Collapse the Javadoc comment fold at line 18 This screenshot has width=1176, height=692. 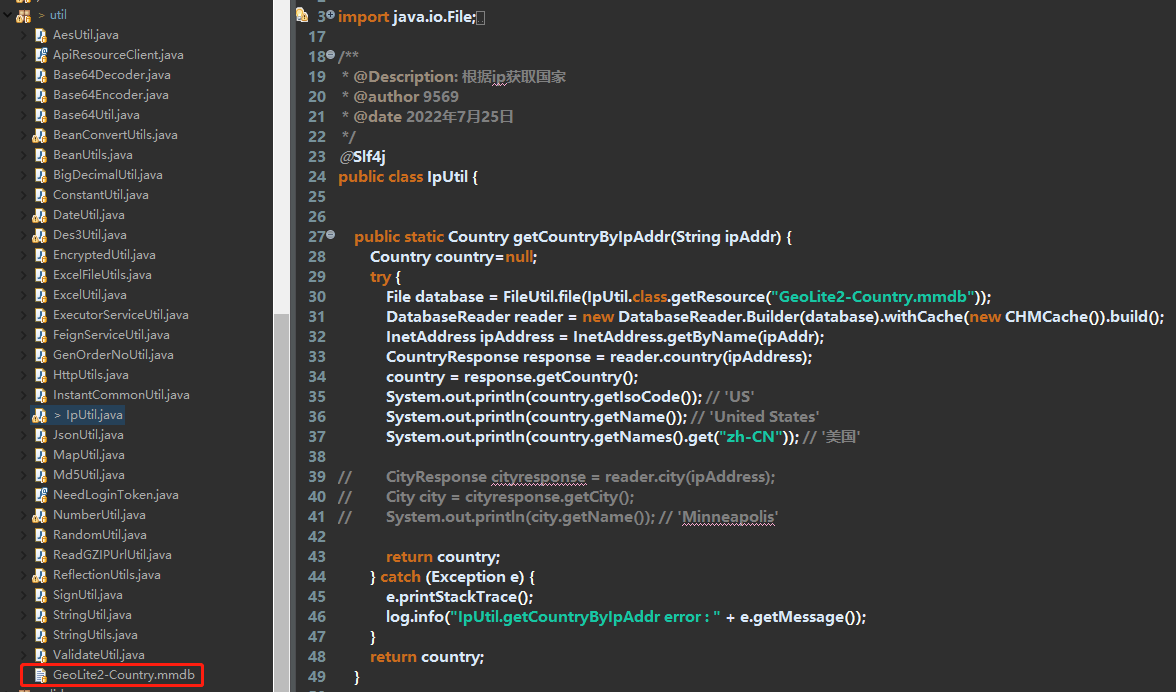coord(329,56)
